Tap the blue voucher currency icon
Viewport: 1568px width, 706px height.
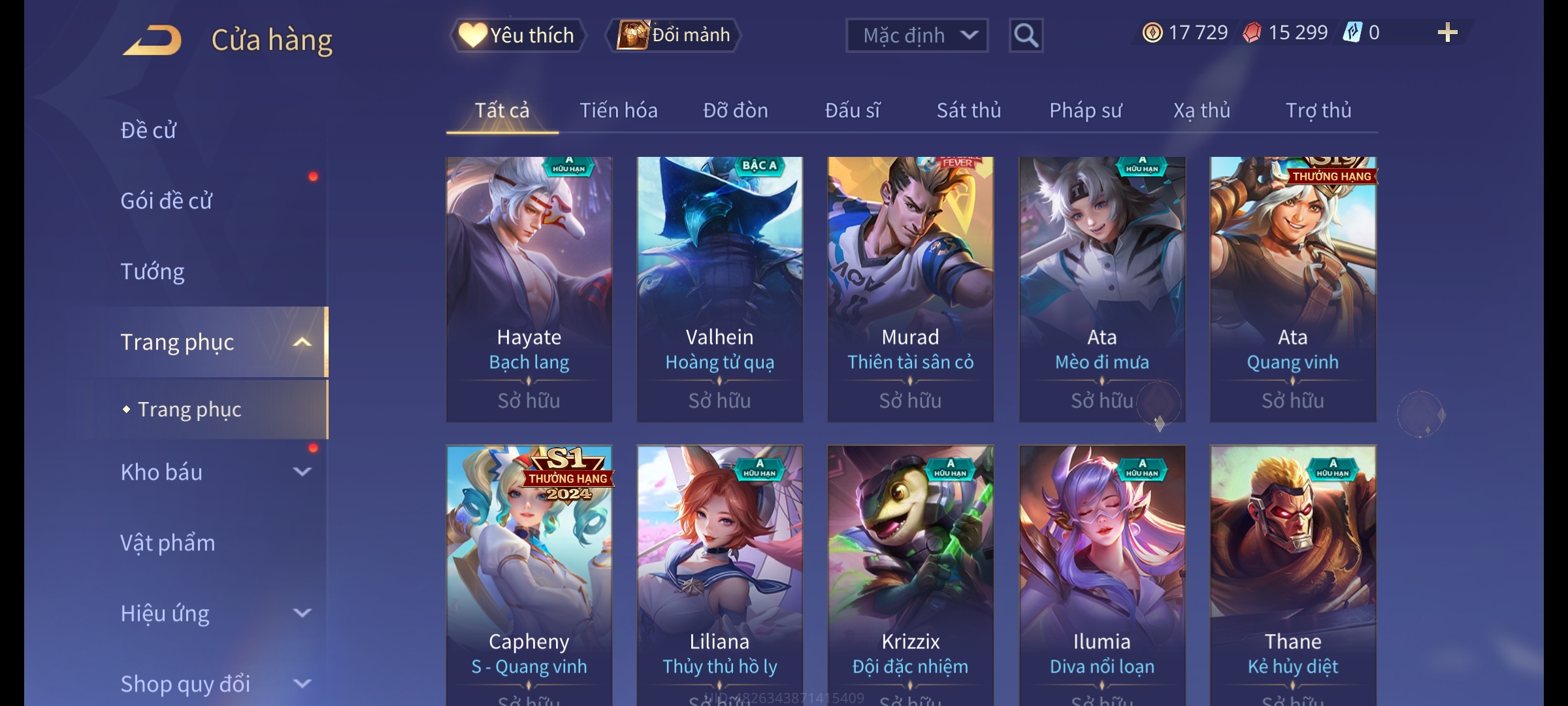(x=1352, y=32)
